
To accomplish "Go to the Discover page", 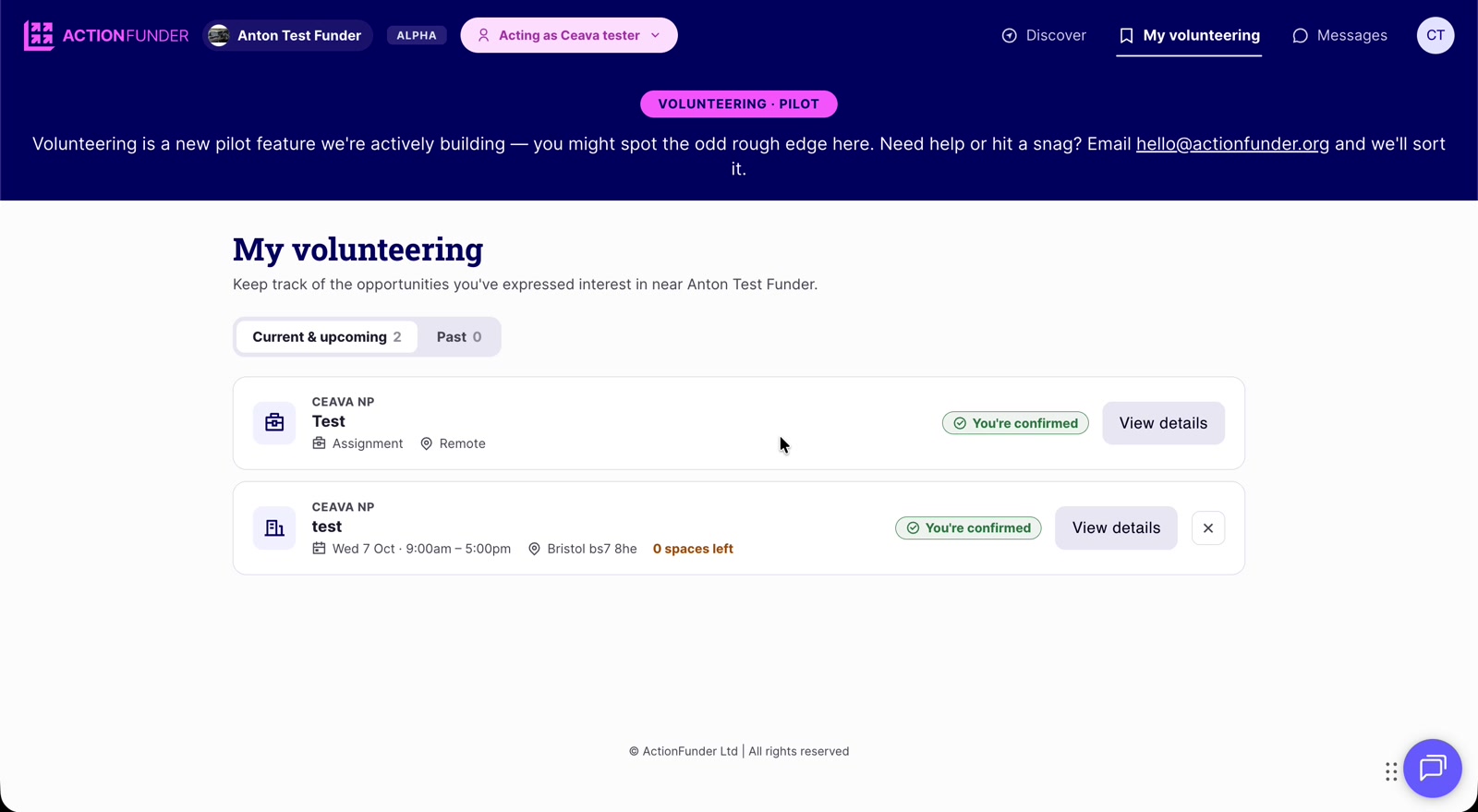I will pos(1044,35).
